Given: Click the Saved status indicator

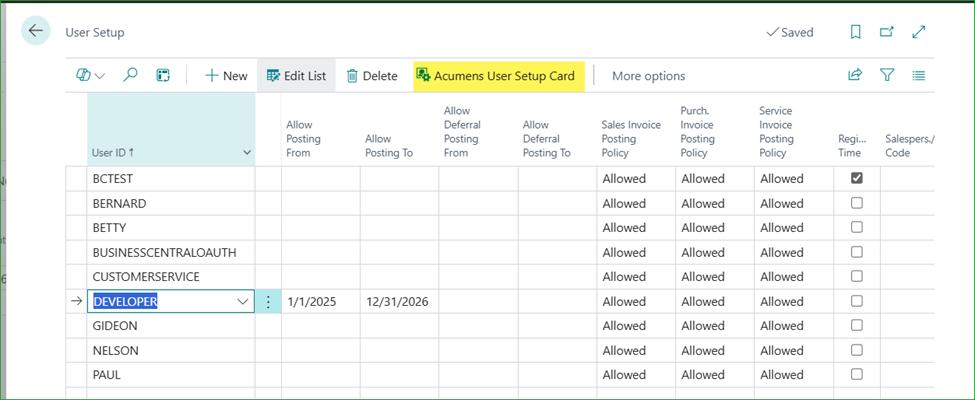Looking at the screenshot, I should click(790, 32).
